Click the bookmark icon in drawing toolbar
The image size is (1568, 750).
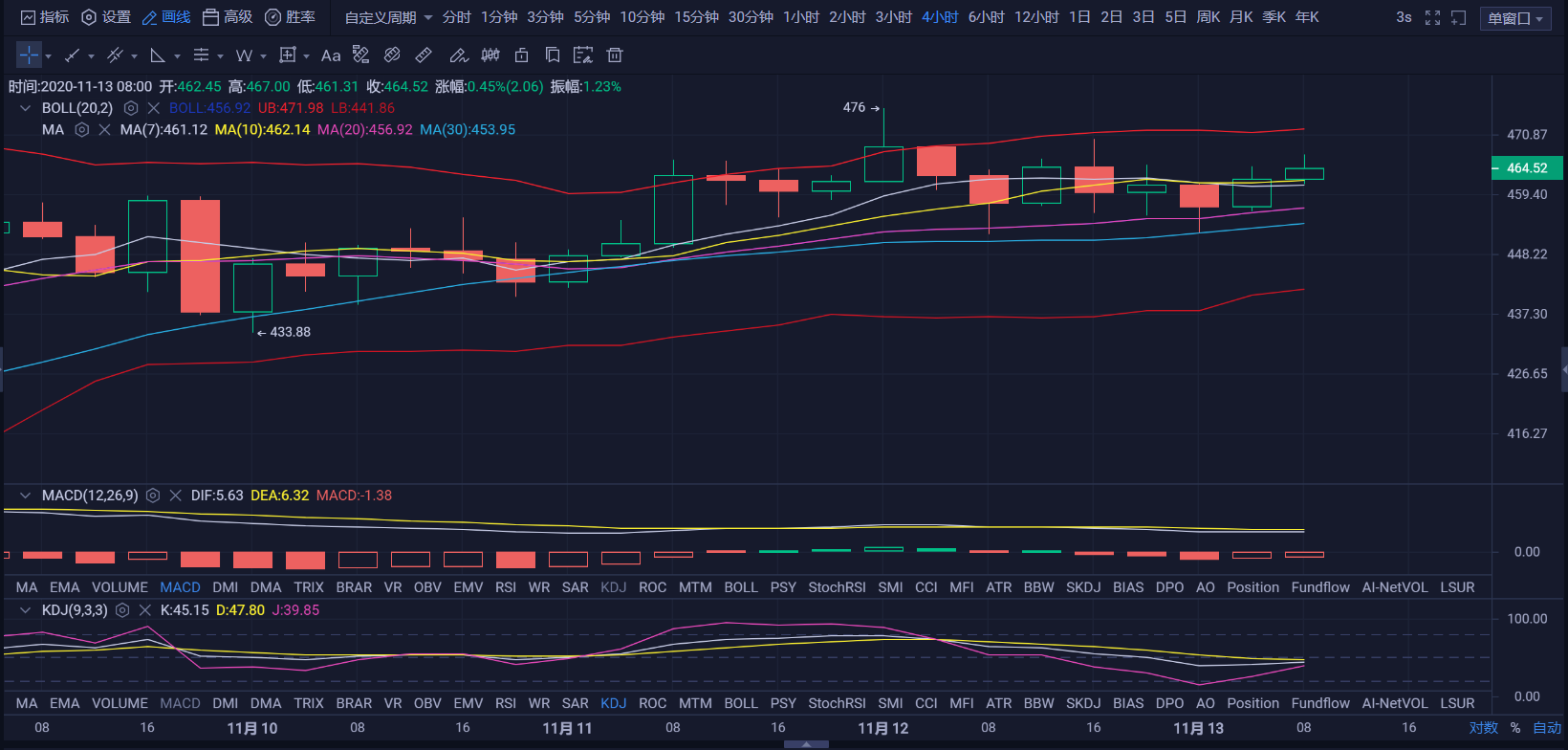553,55
